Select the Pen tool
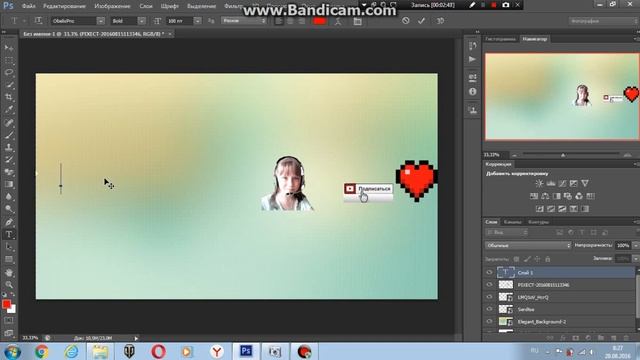This screenshot has width=640, height=360. 9,222
